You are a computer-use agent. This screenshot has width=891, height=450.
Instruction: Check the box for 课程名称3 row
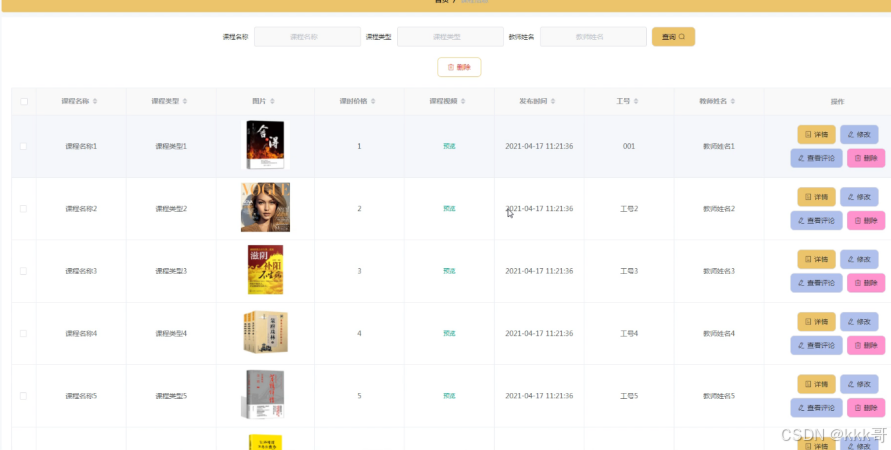click(x=23, y=271)
